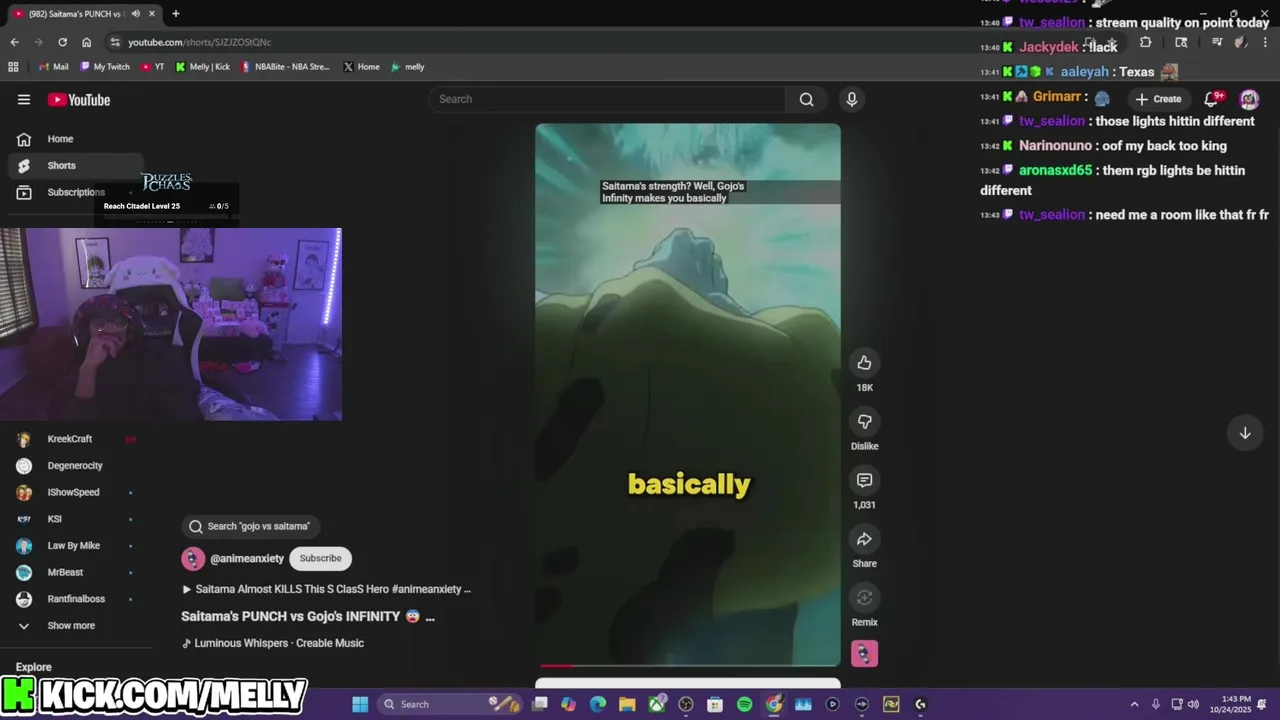Open the NBABite bookmark
This screenshot has height=720, width=1280.
(x=285, y=67)
